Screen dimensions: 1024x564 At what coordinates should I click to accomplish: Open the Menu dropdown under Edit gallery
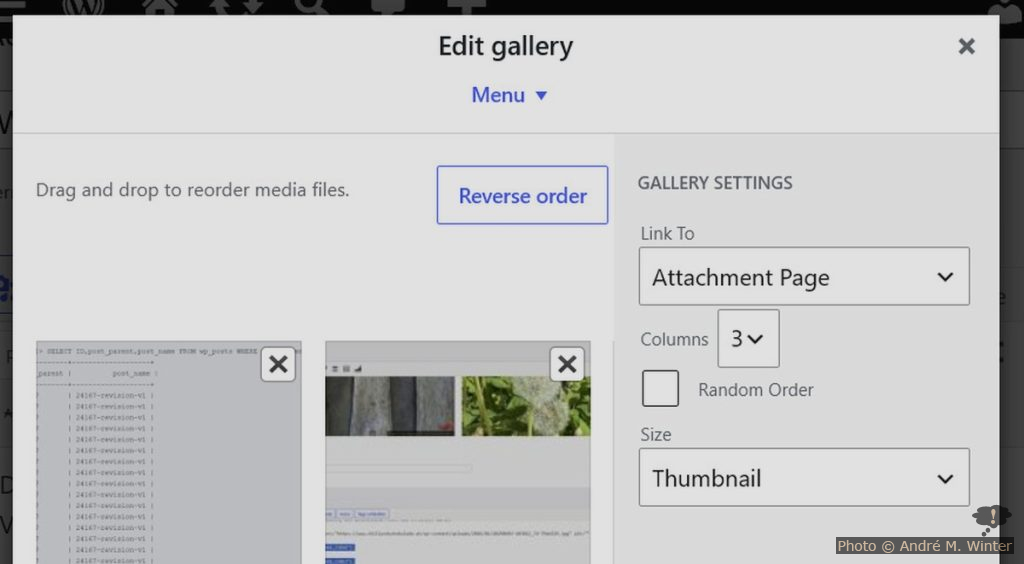[x=509, y=95]
